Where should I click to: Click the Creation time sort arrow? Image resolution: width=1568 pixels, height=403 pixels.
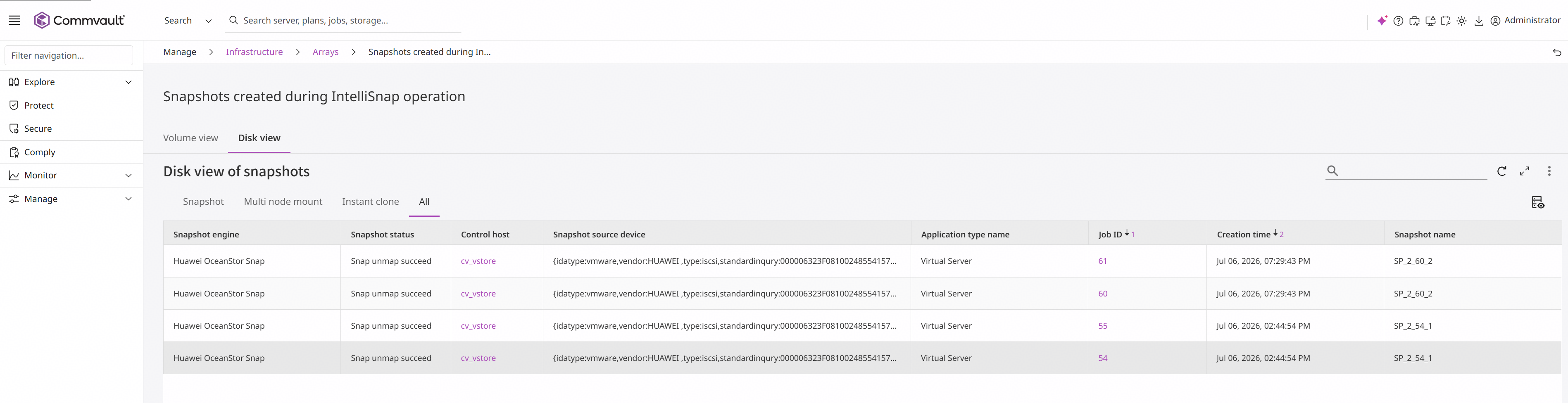(x=1275, y=233)
